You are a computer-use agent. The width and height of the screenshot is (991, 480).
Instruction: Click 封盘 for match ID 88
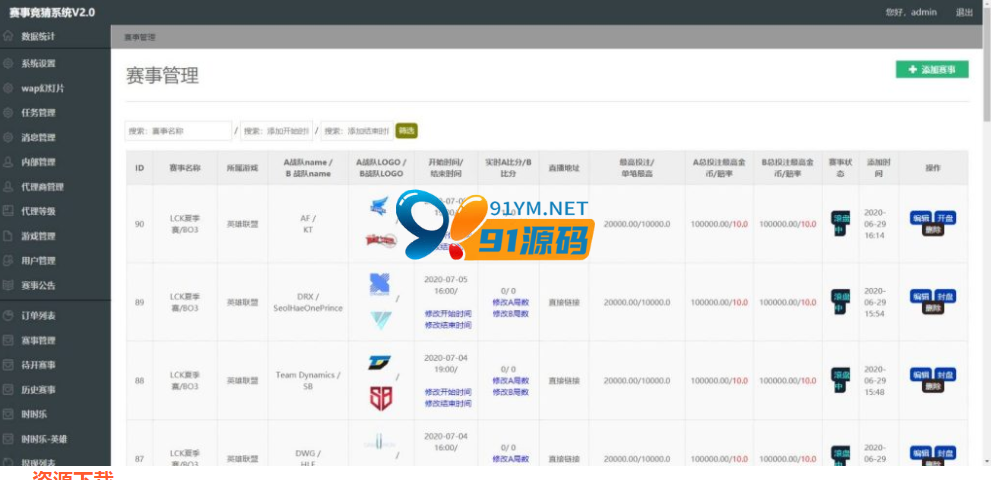[945, 374]
